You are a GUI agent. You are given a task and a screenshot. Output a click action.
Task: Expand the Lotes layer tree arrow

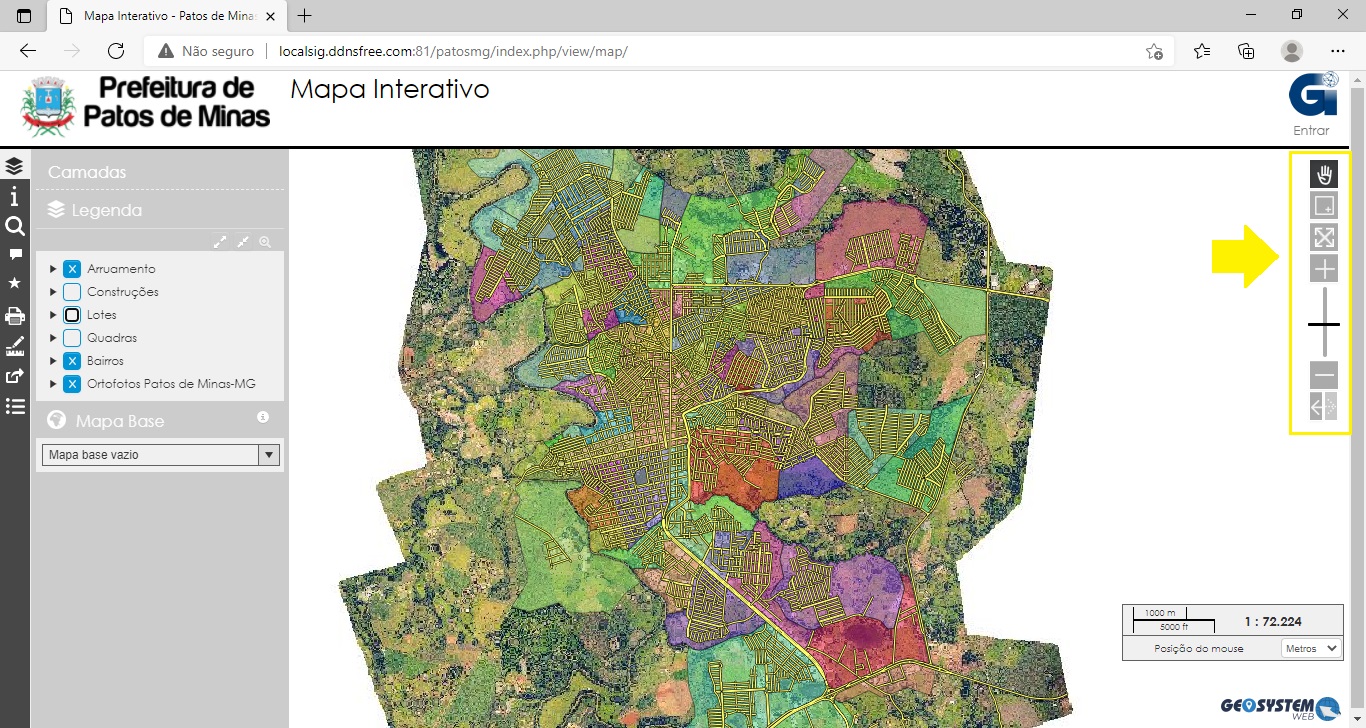tap(53, 315)
